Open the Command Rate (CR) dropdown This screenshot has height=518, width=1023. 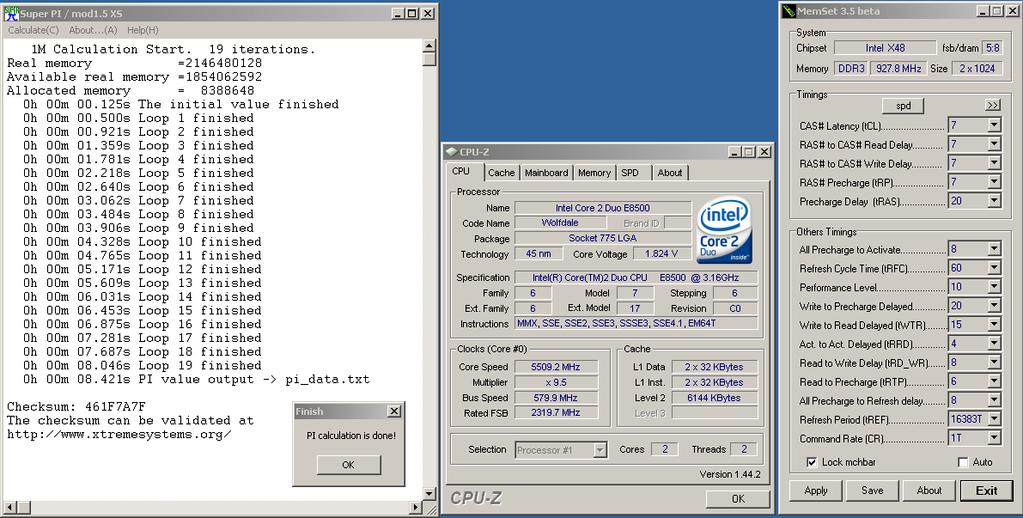pos(994,438)
